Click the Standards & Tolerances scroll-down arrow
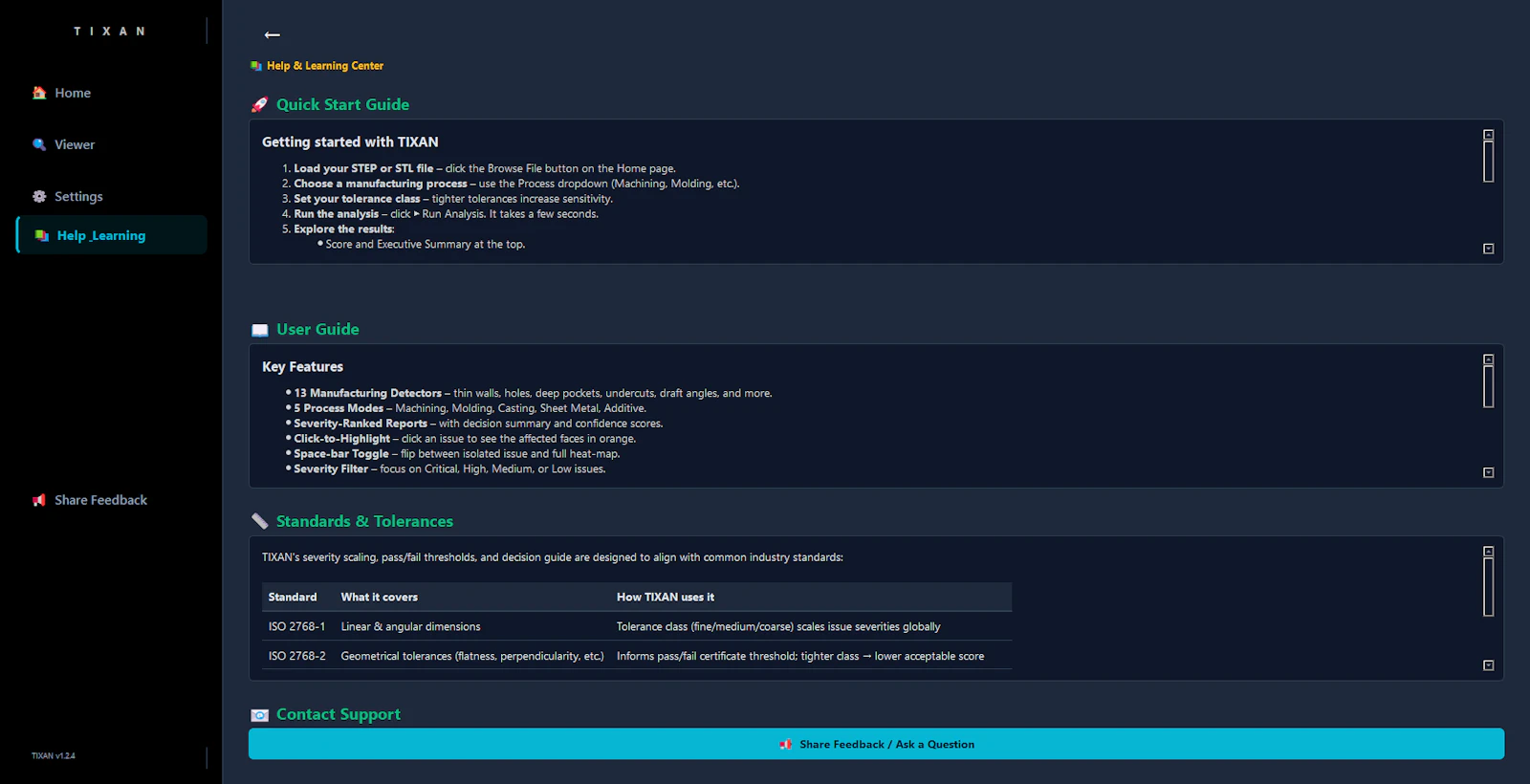Image resolution: width=1530 pixels, height=784 pixels. pos(1488,665)
